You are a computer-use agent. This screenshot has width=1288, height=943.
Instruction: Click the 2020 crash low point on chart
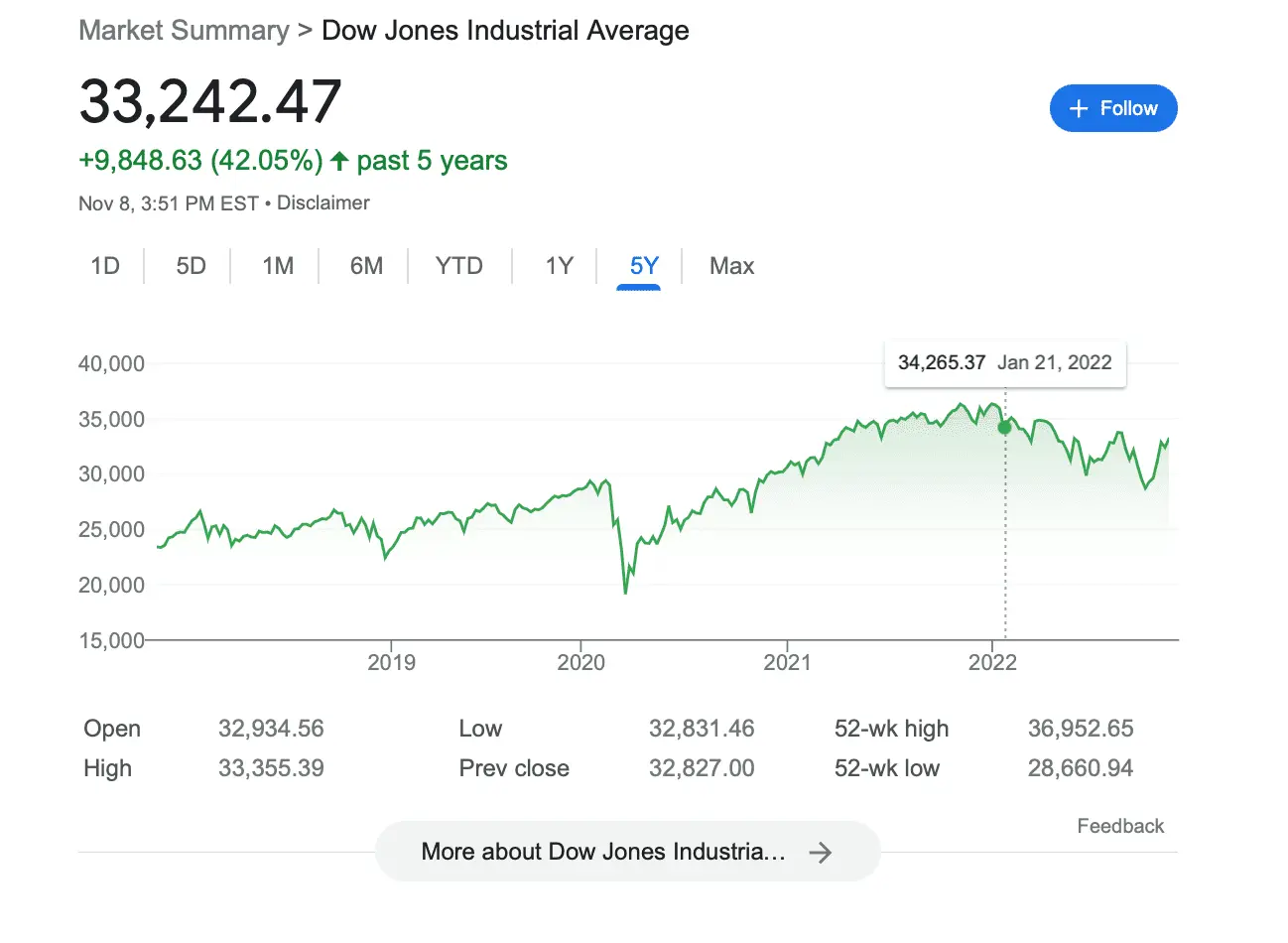(625, 593)
